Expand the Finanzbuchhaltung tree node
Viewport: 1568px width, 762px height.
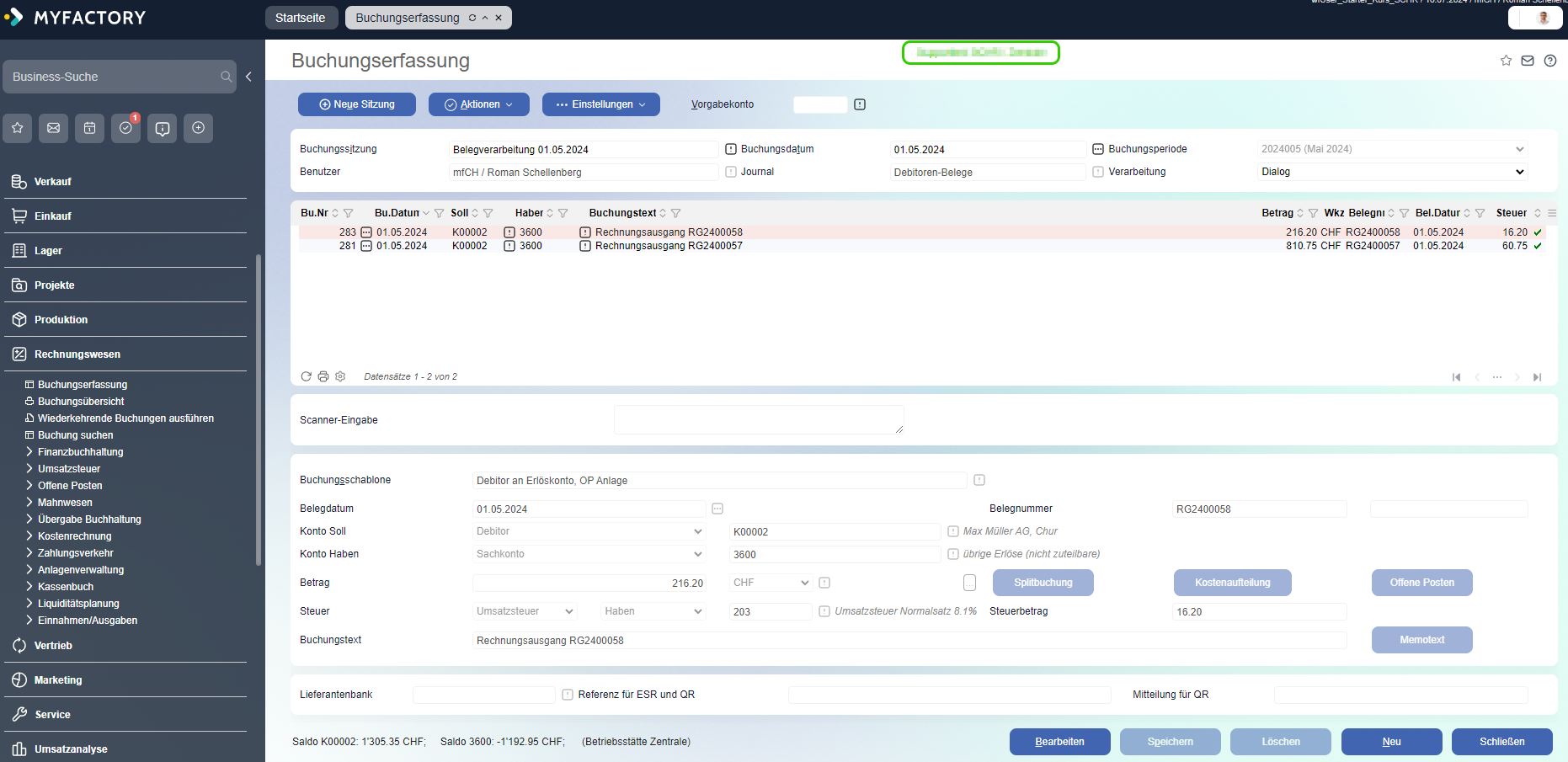[30, 452]
